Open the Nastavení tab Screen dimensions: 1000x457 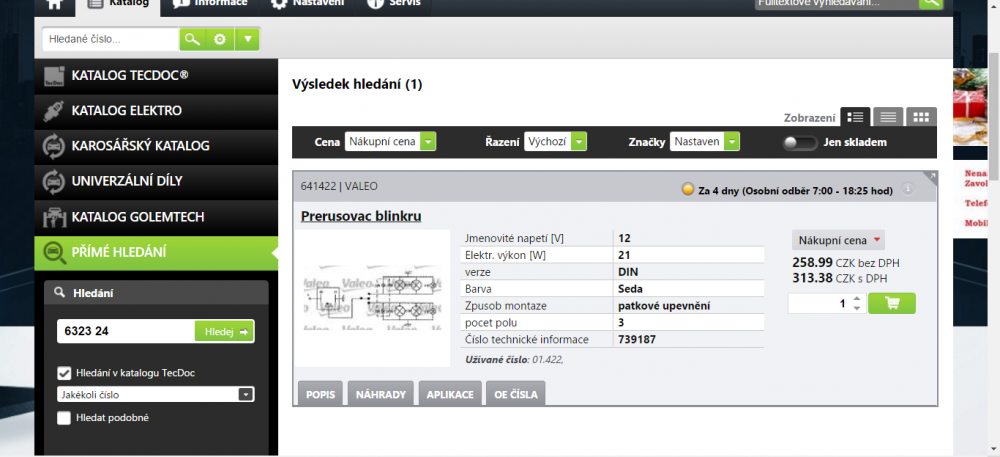(307, 5)
